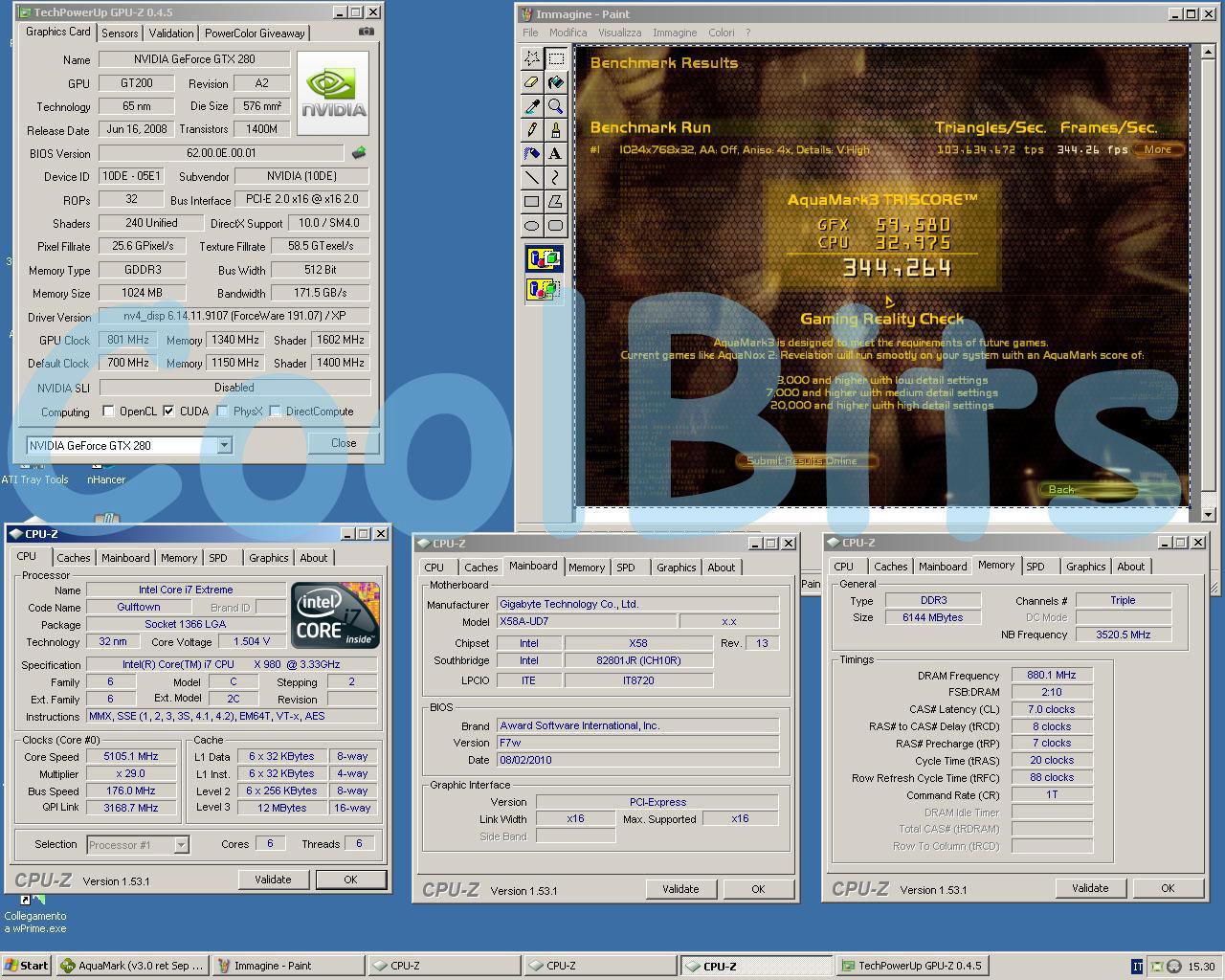
Task: Open SPD tab in Mainboard CPU-Z window
Action: click(626, 568)
